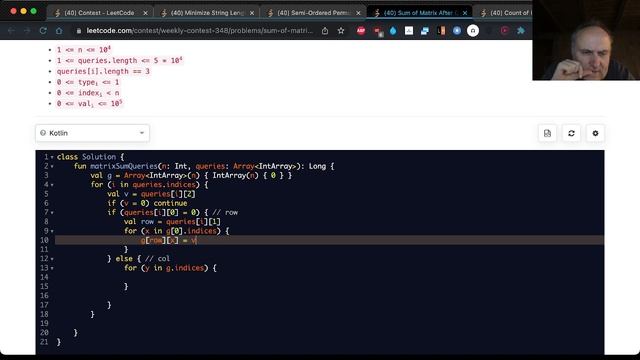This screenshot has height=360, width=640.
Task: Close the Minimize String Length tab
Action: pos(252,13)
